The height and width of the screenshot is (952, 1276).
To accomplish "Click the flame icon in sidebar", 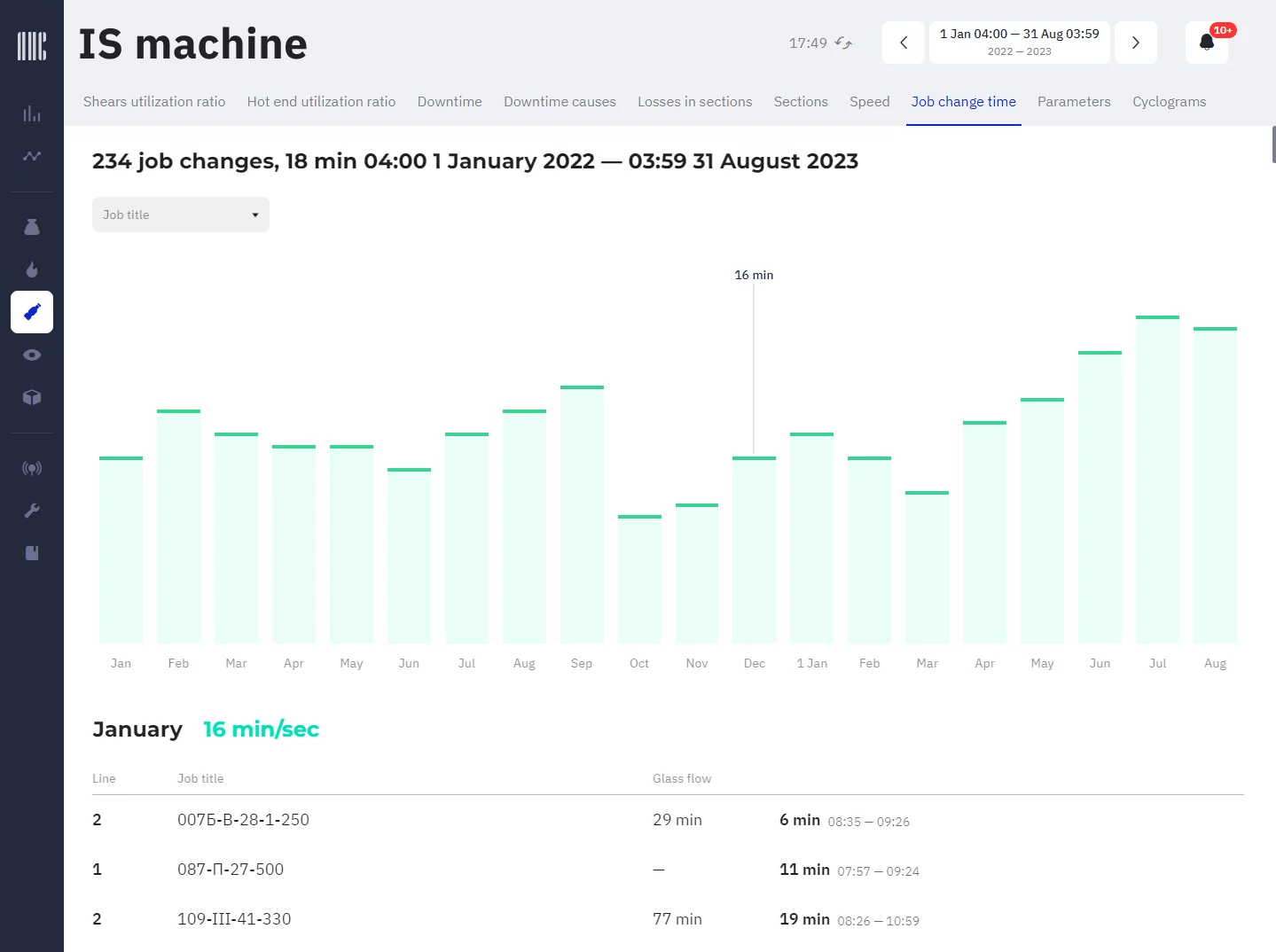I will click(32, 269).
